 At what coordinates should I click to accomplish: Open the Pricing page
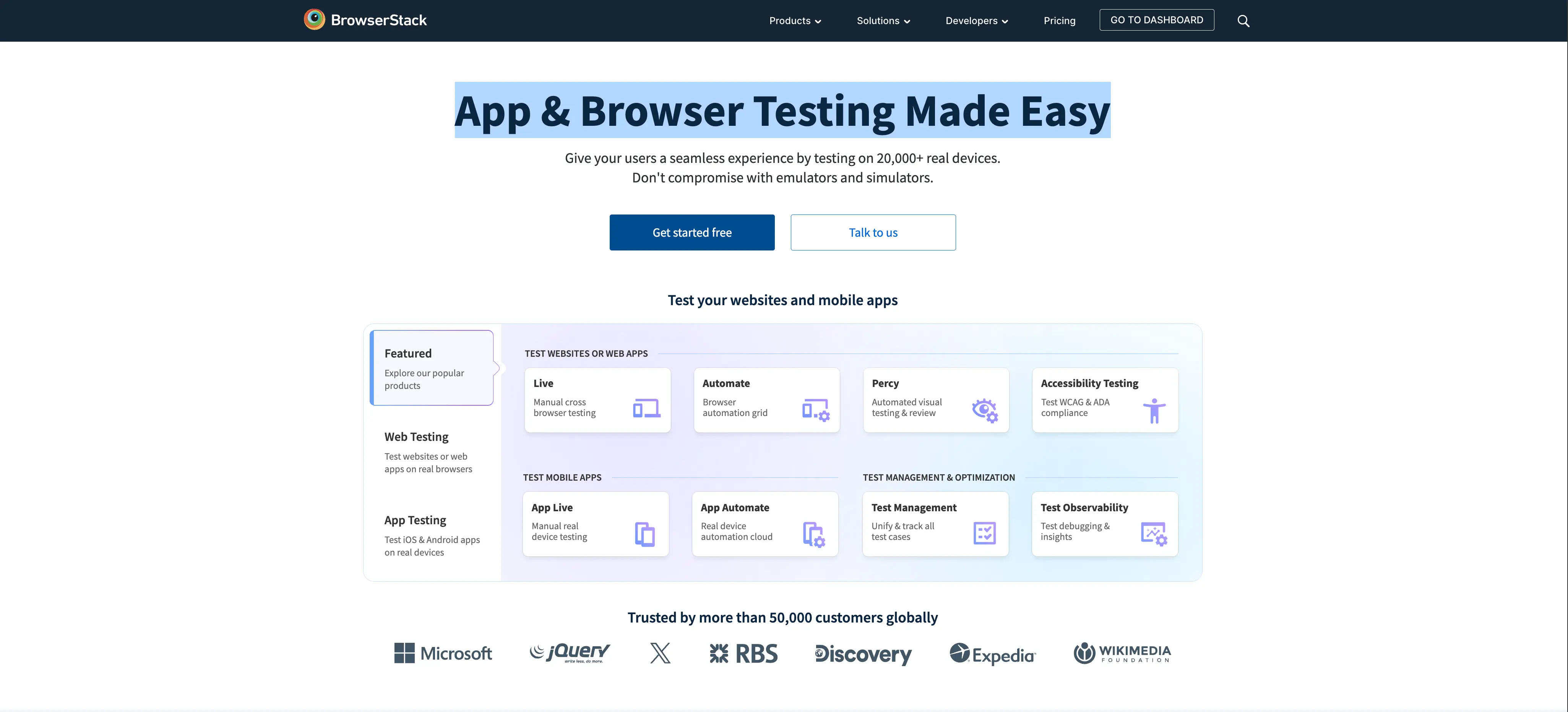tap(1059, 21)
